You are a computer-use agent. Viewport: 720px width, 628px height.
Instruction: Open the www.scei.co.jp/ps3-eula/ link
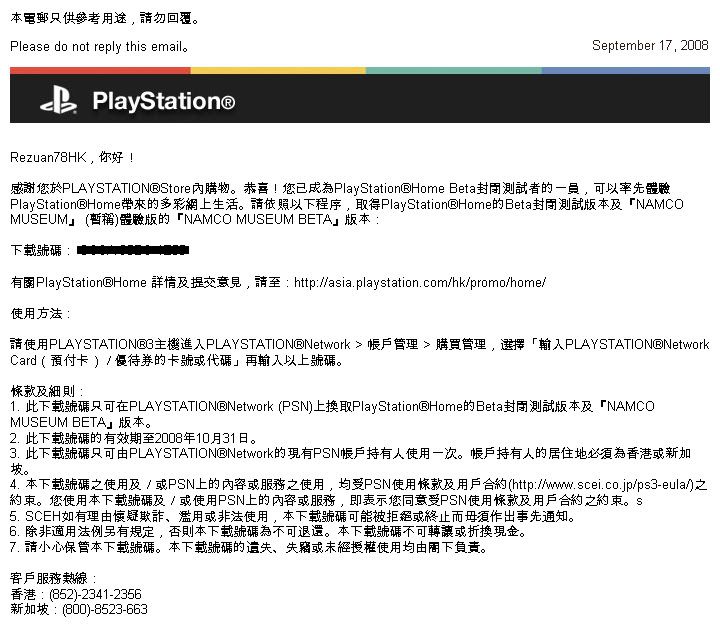[602, 485]
